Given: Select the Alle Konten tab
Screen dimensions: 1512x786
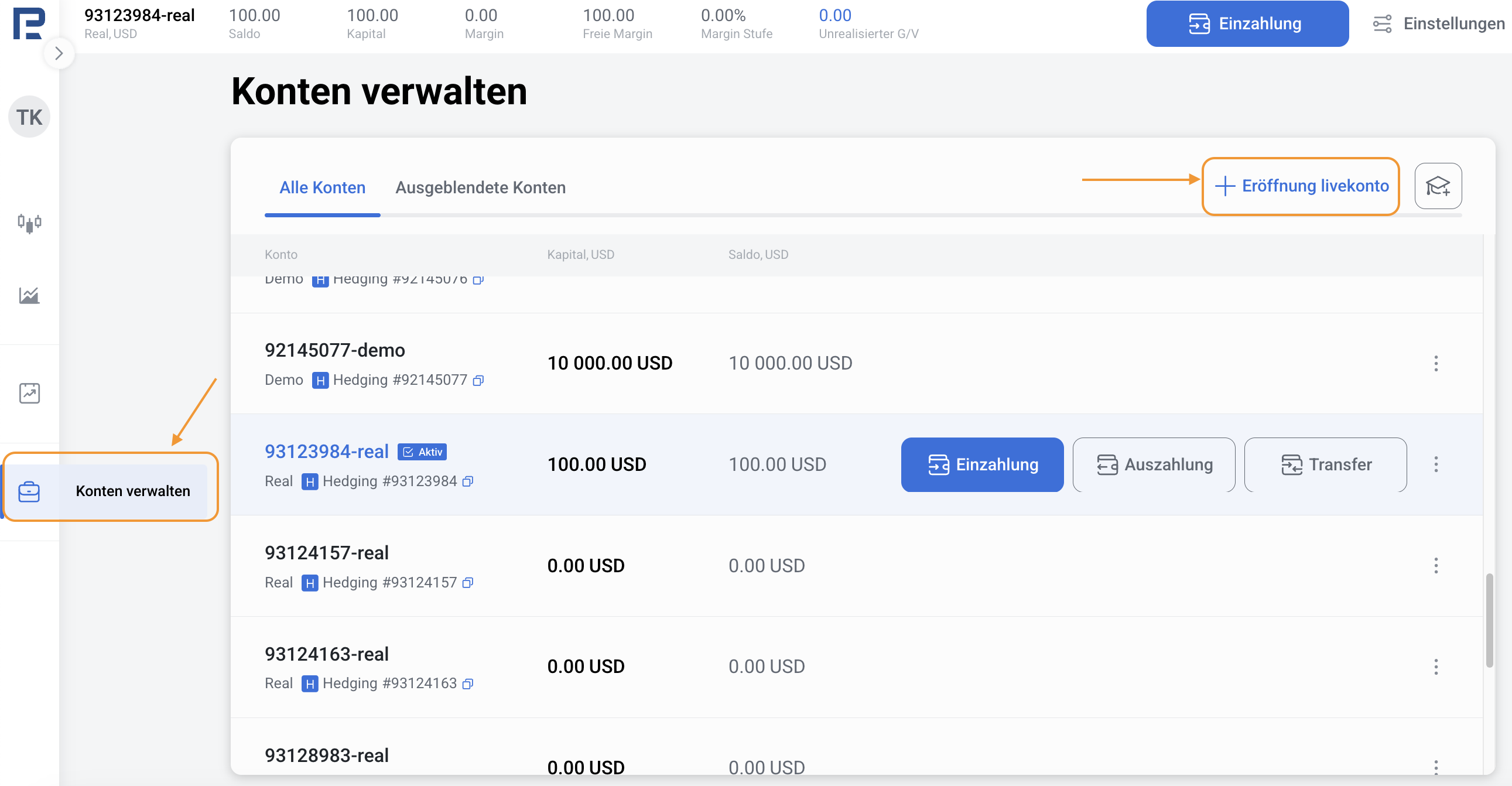Looking at the screenshot, I should pos(322,187).
